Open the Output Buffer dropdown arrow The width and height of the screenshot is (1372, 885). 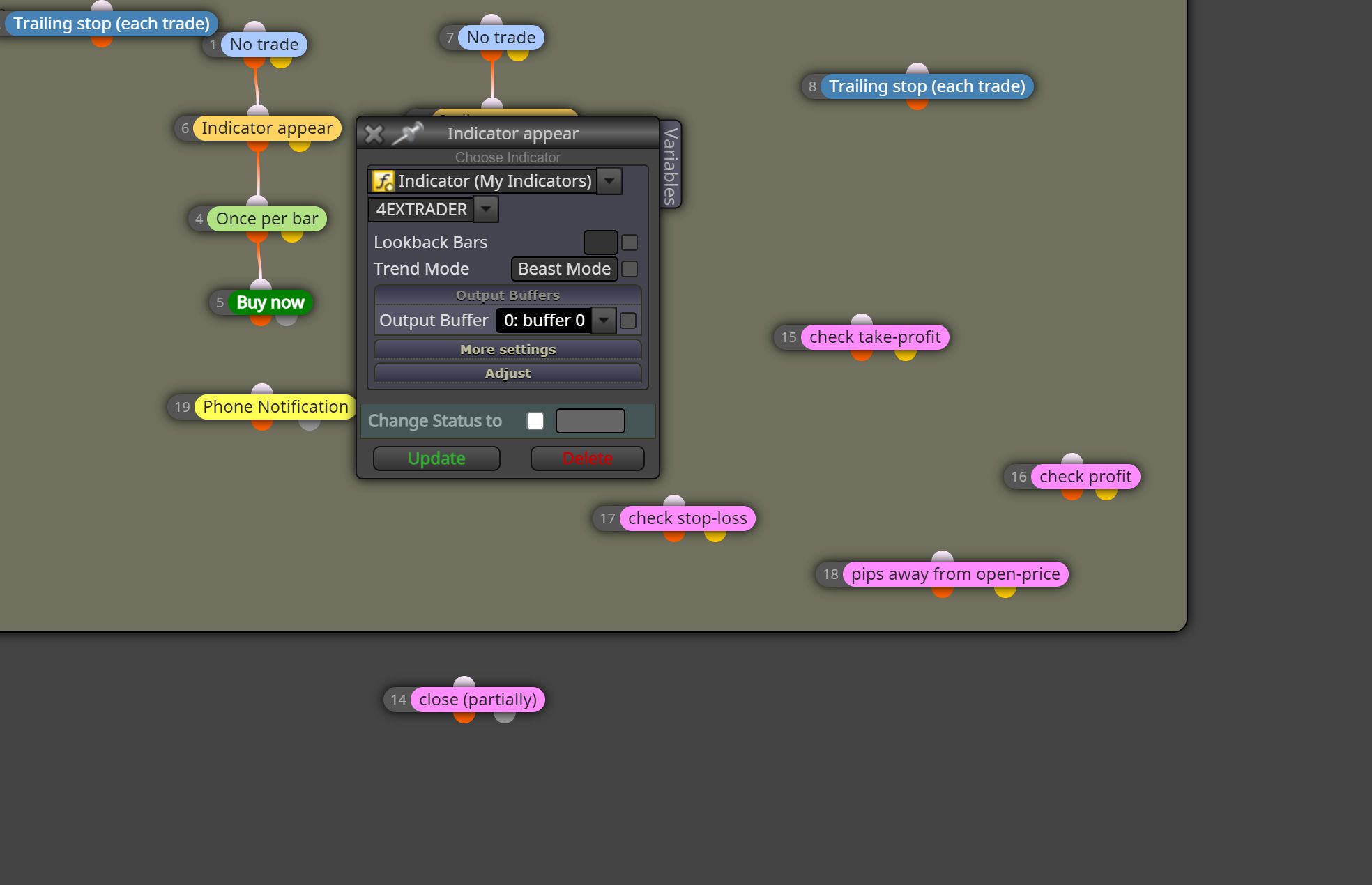click(604, 321)
